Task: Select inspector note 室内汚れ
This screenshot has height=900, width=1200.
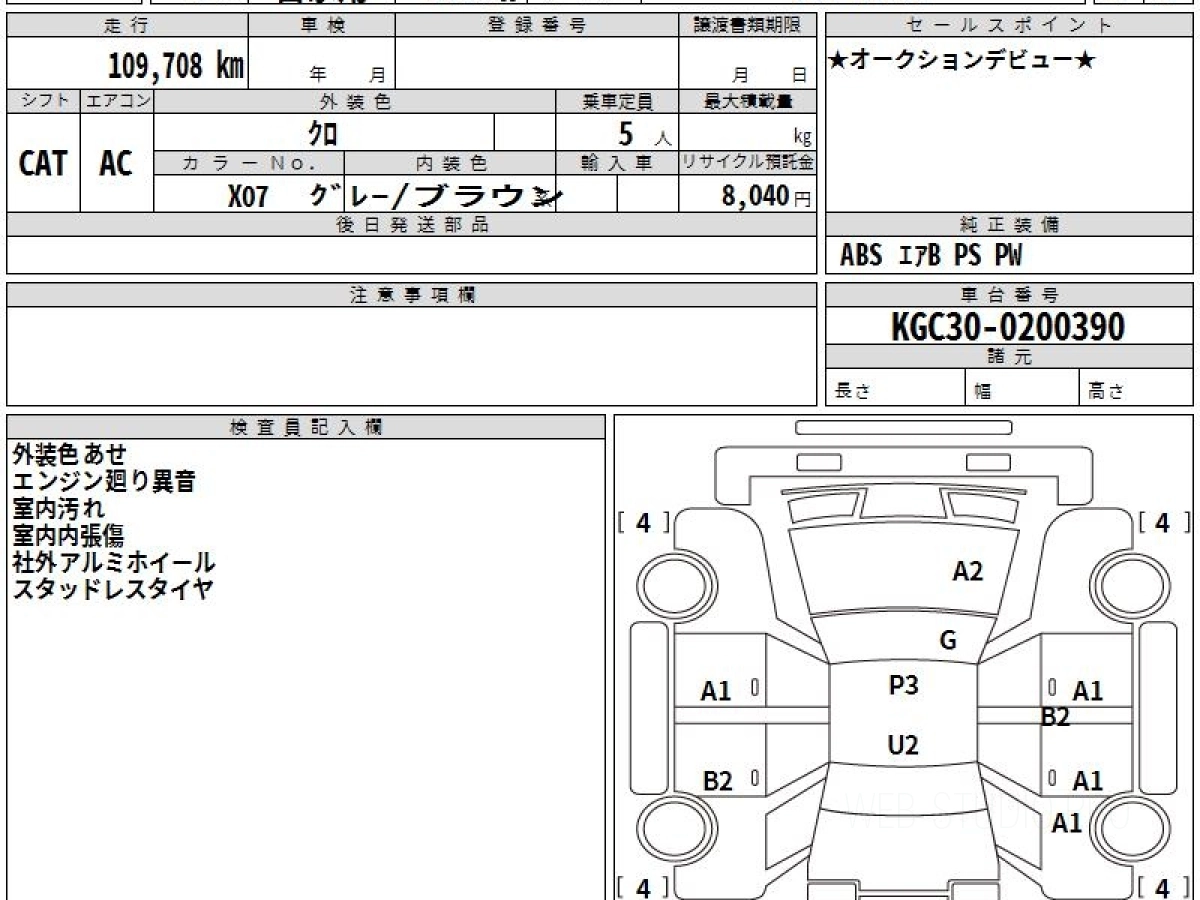Action: pyautogui.click(x=58, y=509)
